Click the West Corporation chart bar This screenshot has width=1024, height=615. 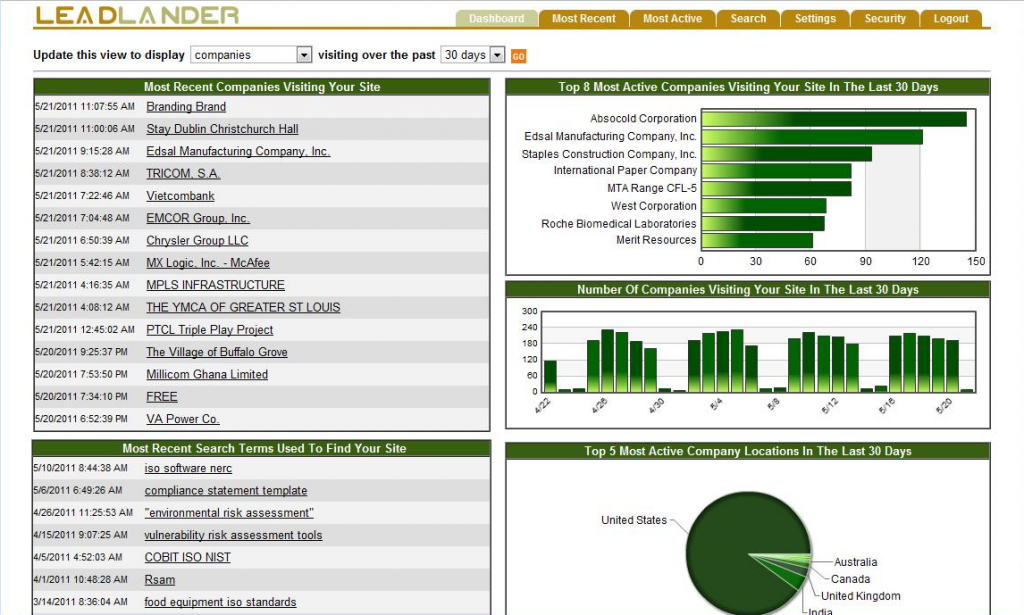(764, 206)
